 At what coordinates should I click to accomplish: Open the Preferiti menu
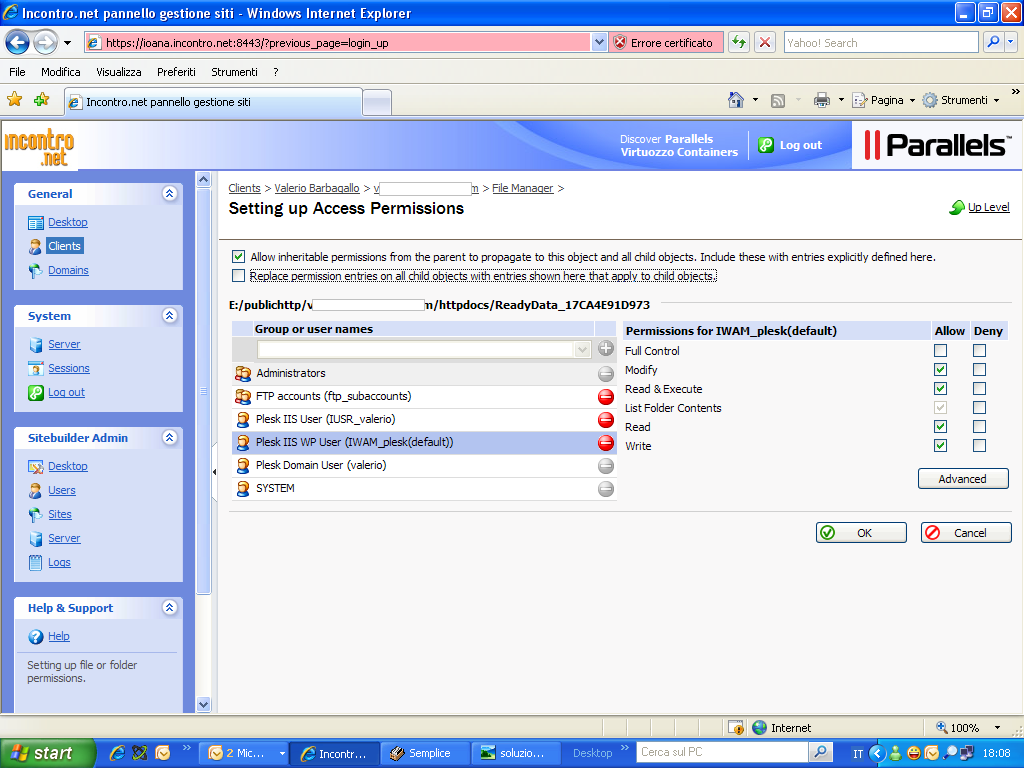pyautogui.click(x=176, y=72)
